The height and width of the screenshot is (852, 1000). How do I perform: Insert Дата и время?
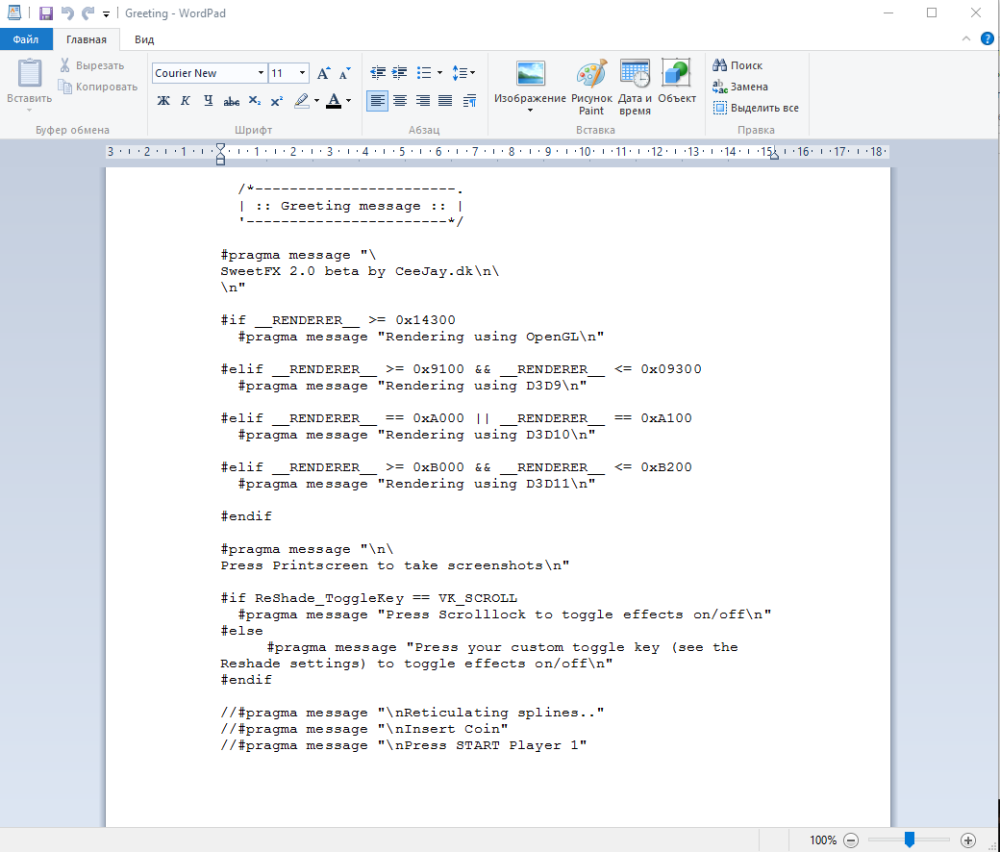pos(635,87)
